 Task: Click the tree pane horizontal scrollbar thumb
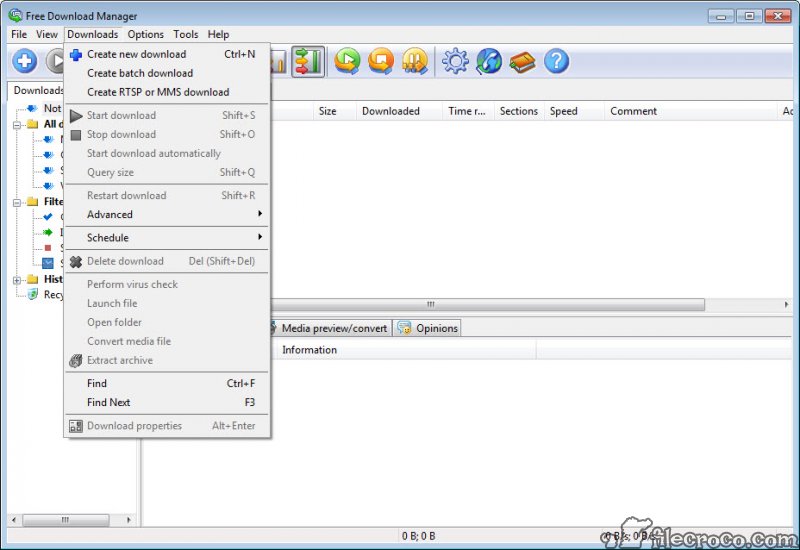65,520
